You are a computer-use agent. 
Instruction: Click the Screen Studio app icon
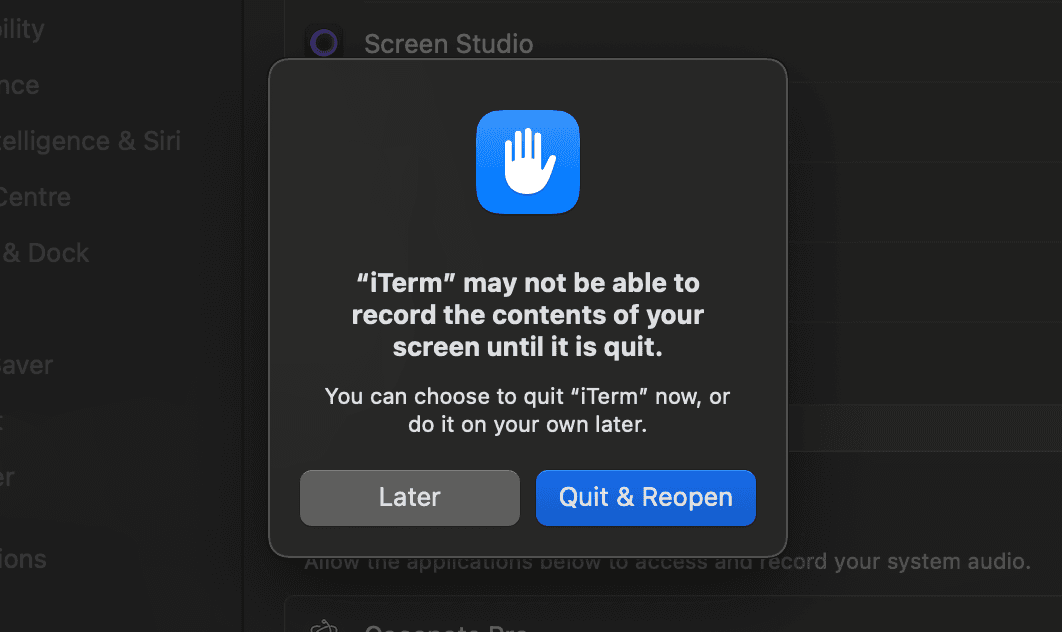[324, 43]
